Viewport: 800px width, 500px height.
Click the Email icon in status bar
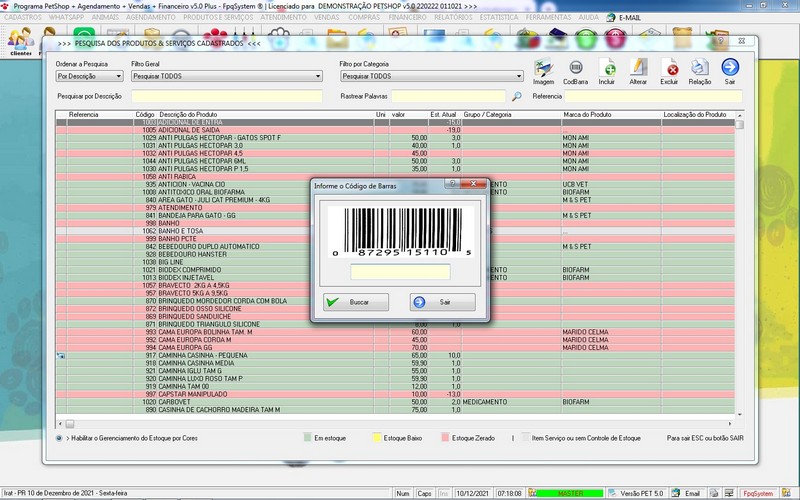(x=676, y=493)
